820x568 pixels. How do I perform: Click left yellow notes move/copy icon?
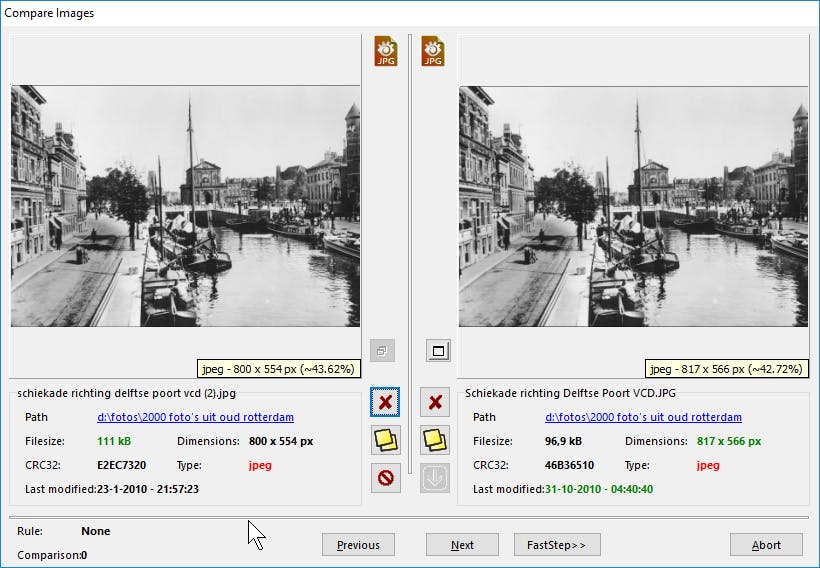click(x=386, y=440)
